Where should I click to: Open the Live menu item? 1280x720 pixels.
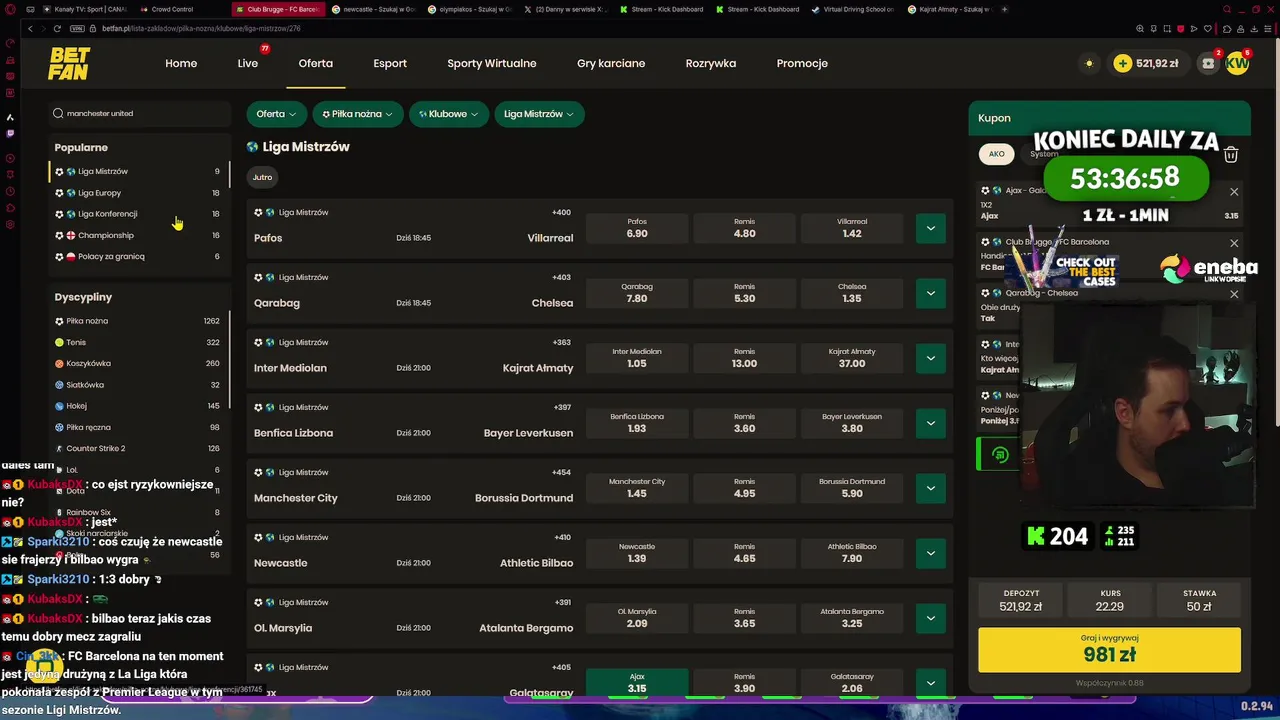[248, 63]
